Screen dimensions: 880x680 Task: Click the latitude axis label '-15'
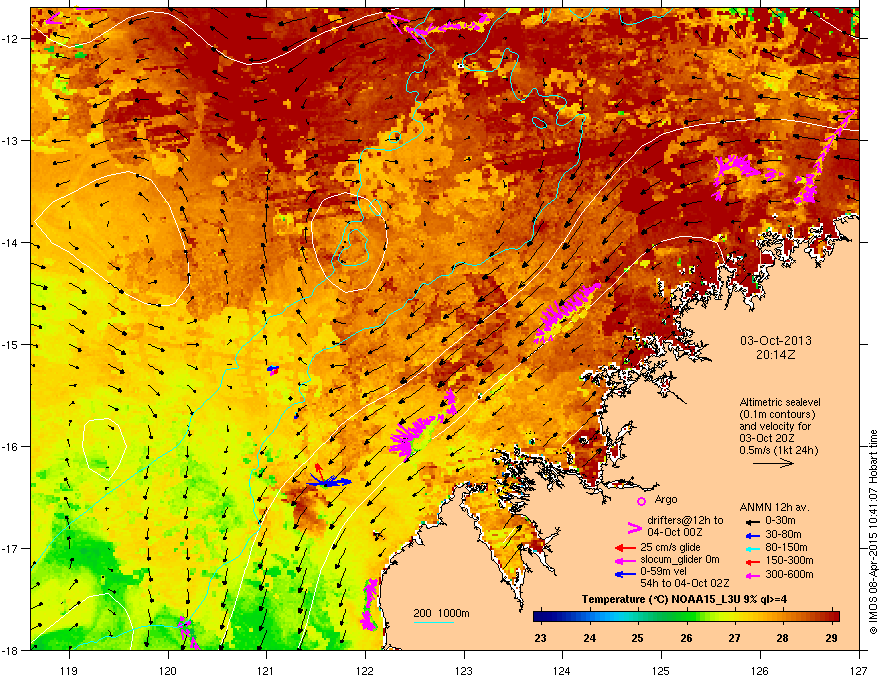point(10,344)
